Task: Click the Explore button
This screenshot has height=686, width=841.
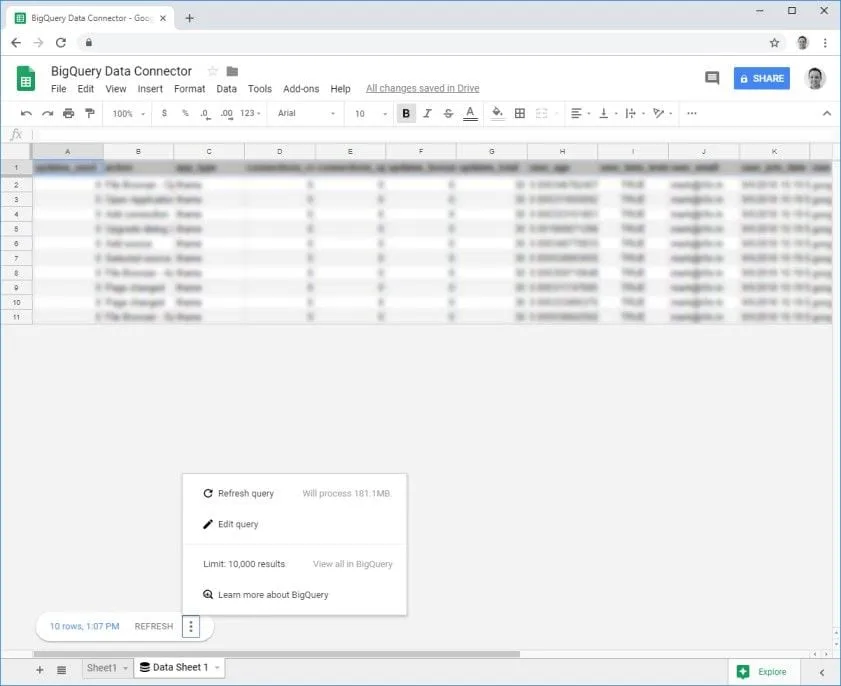Action: pyautogui.click(x=764, y=672)
